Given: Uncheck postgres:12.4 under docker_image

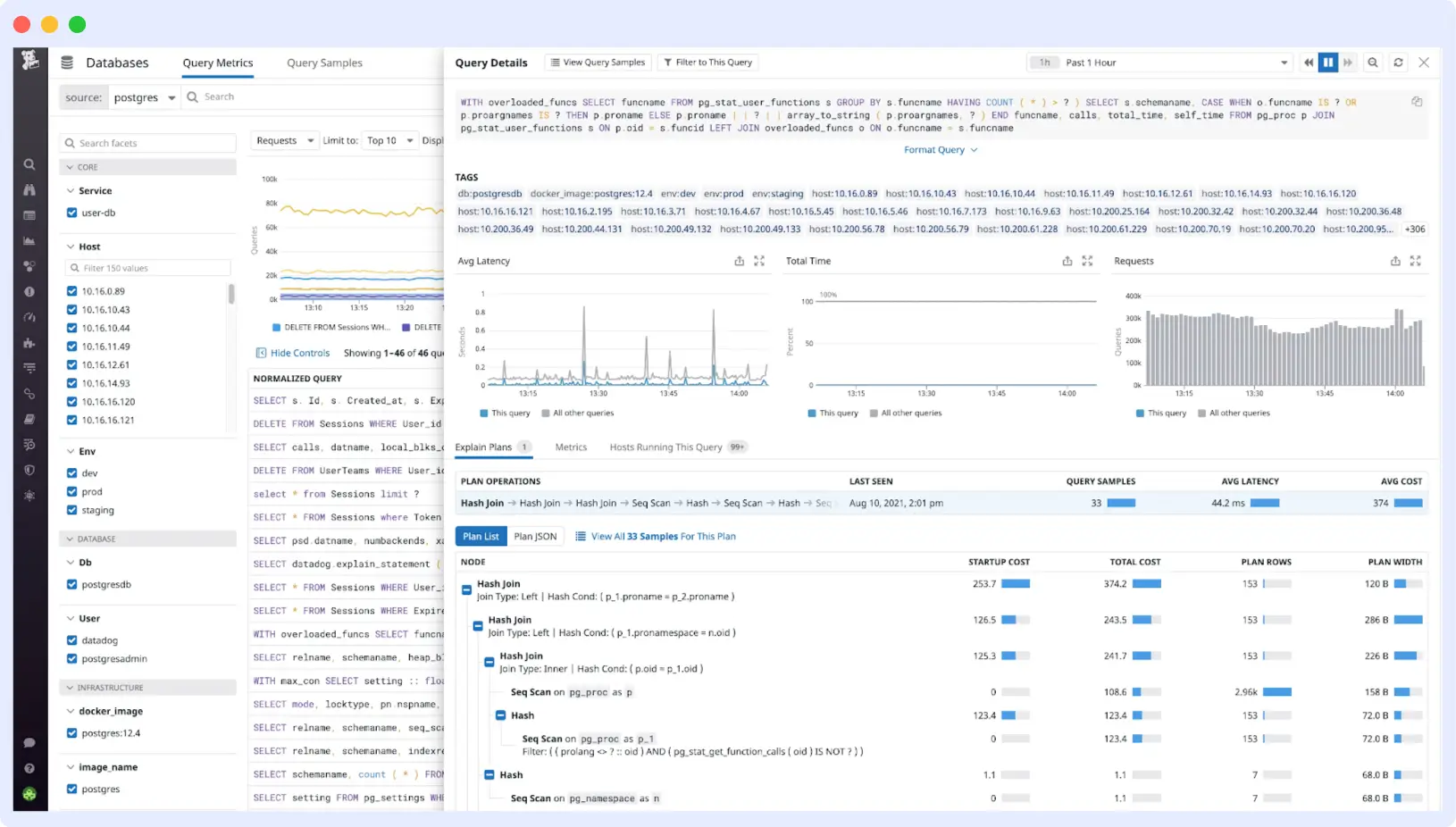Looking at the screenshot, I should pos(71,732).
